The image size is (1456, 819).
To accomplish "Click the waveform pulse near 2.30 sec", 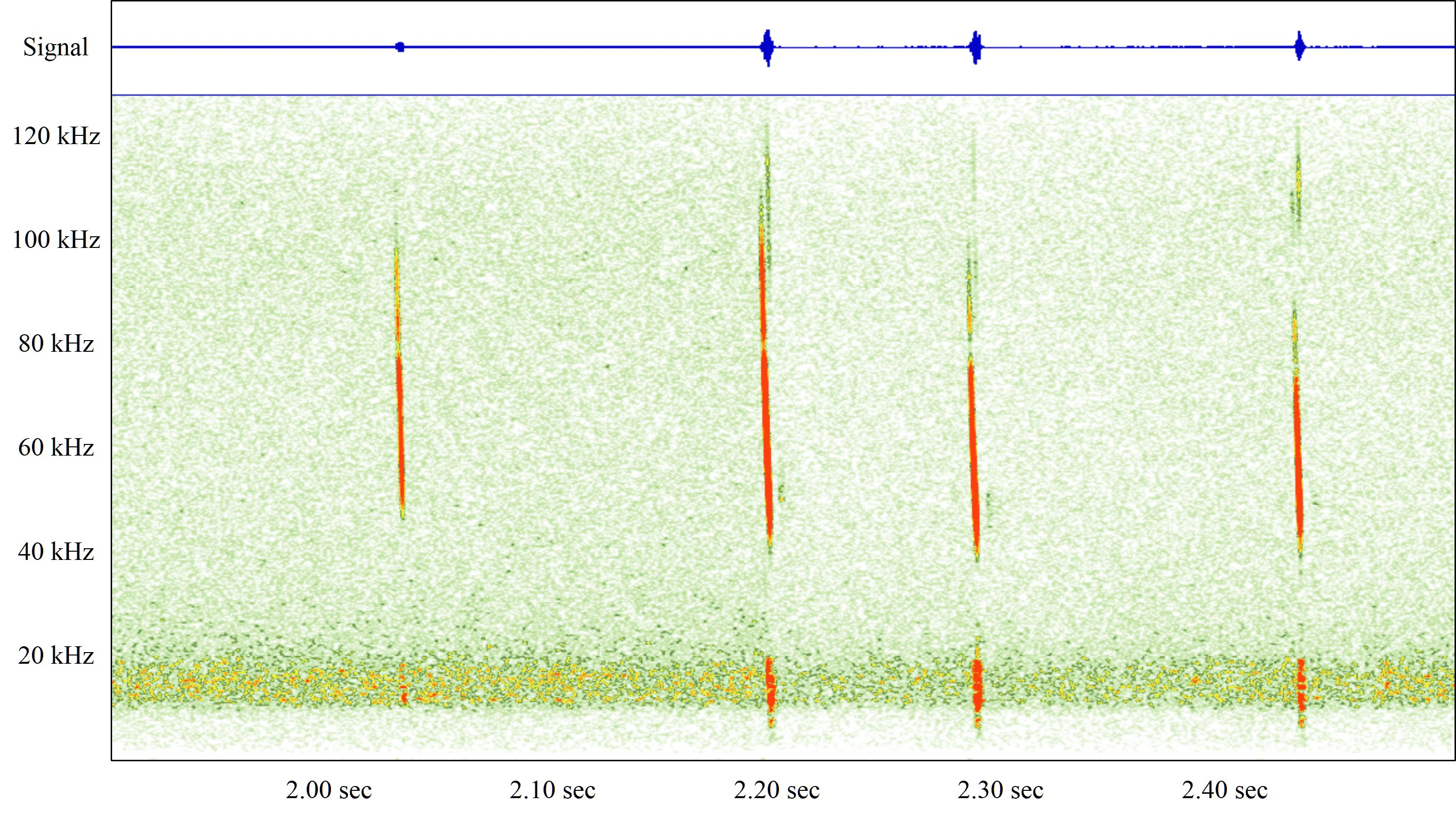I will (x=976, y=48).
